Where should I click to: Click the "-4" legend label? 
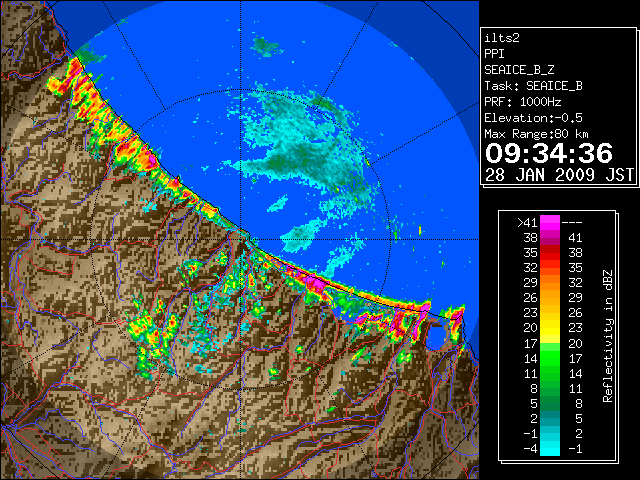530,449
